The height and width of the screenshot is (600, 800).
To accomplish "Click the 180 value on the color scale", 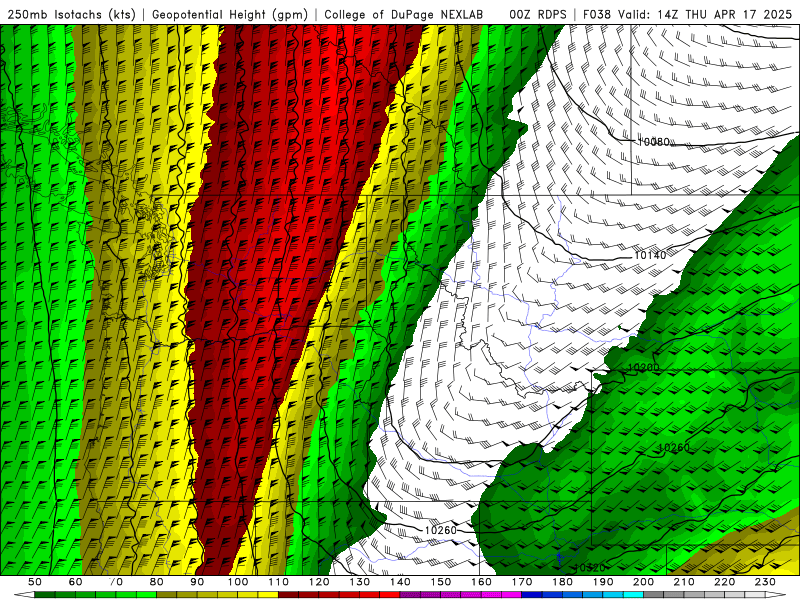I will tap(562, 582).
